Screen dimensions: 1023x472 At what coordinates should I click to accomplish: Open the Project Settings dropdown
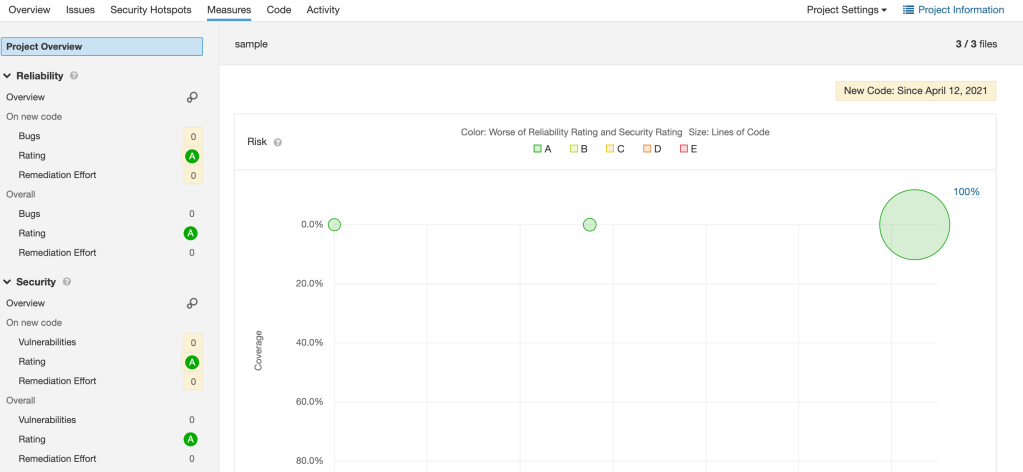click(846, 10)
